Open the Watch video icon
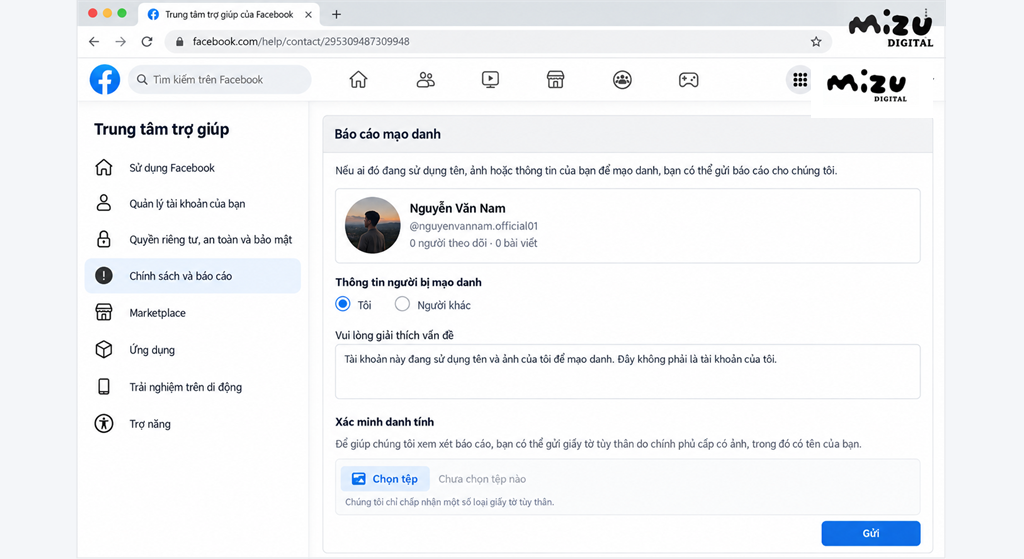 pos(490,80)
